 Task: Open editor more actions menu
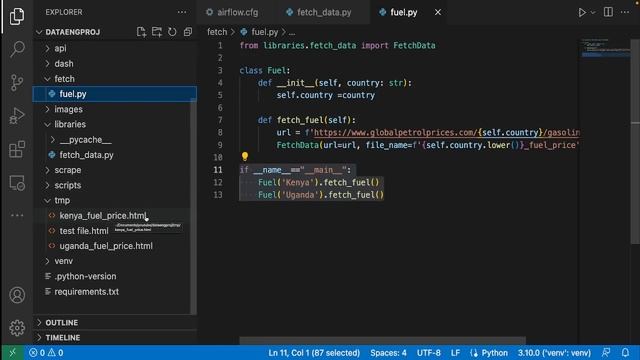625,12
